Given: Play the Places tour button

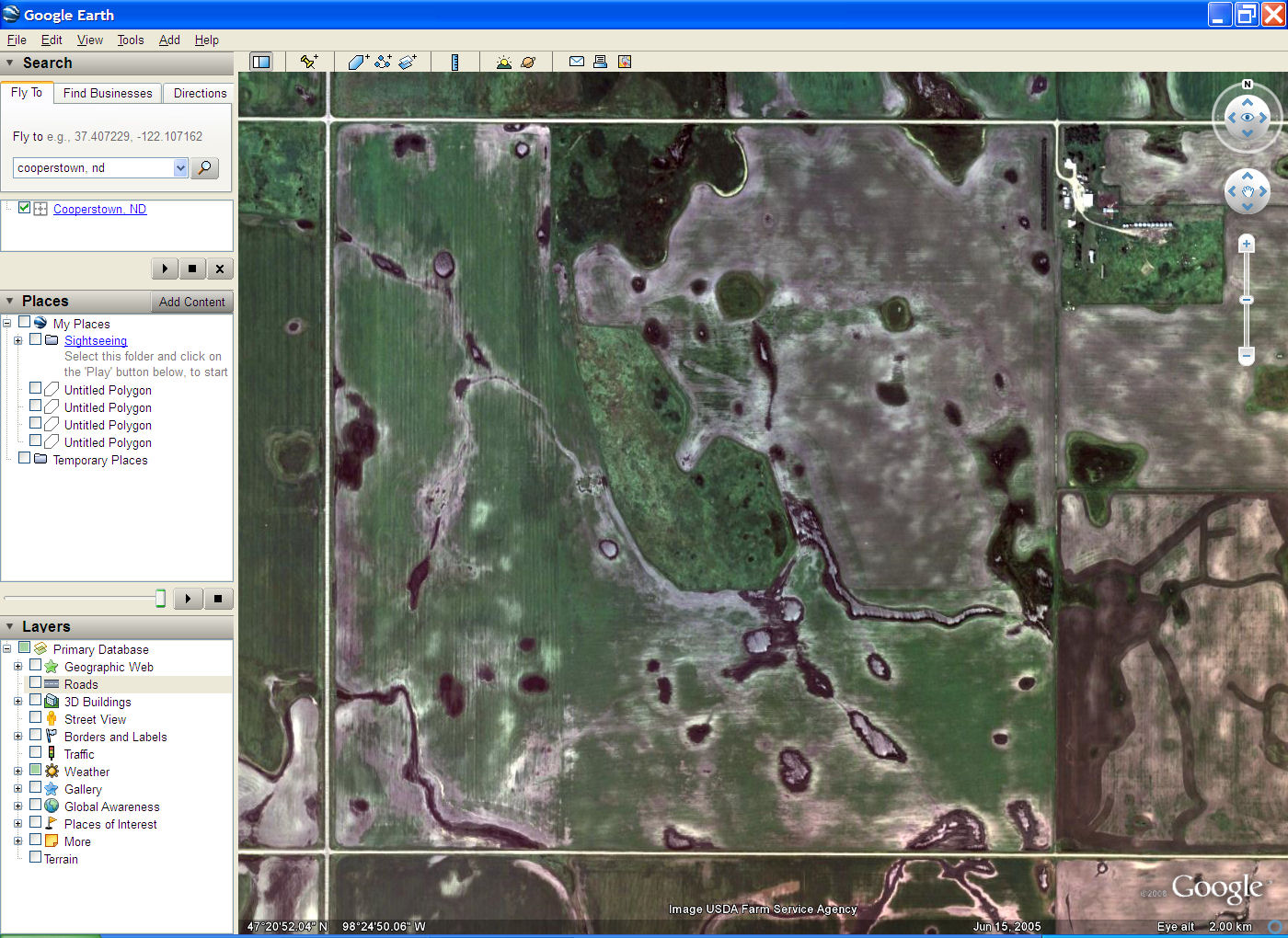Looking at the screenshot, I should 188,599.
